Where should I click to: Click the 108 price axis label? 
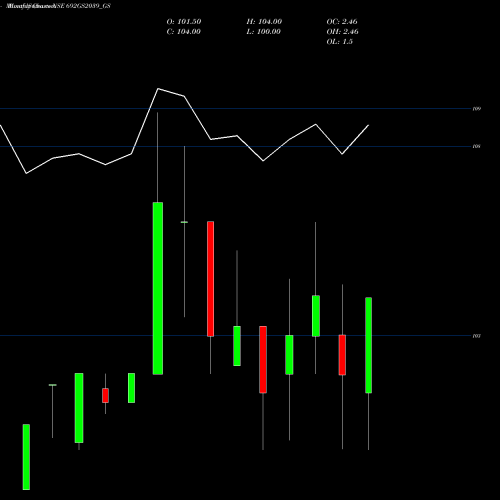tap(477, 146)
